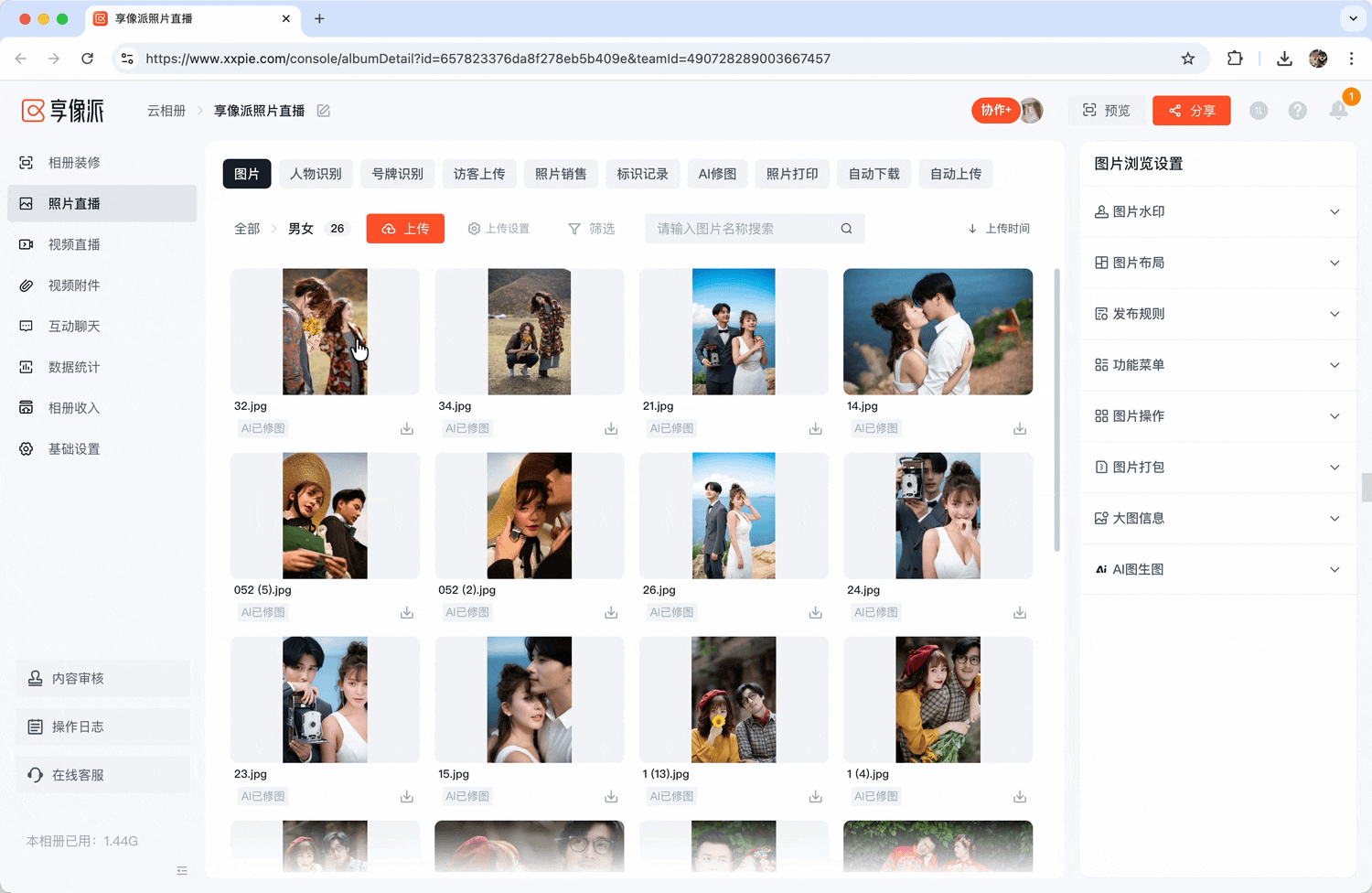The image size is (1372, 893).
Task: Expand 图片布局 settings
Action: pyautogui.click(x=1217, y=263)
